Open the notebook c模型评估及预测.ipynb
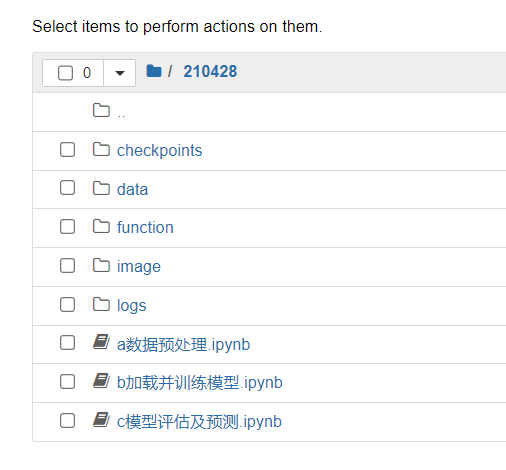 (199, 422)
